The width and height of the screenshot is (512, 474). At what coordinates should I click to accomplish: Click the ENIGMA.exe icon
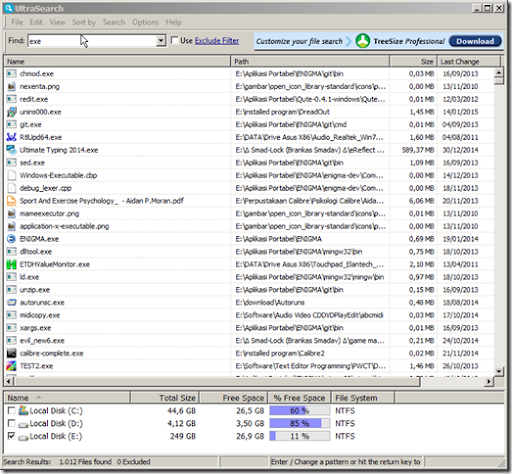coord(11,239)
